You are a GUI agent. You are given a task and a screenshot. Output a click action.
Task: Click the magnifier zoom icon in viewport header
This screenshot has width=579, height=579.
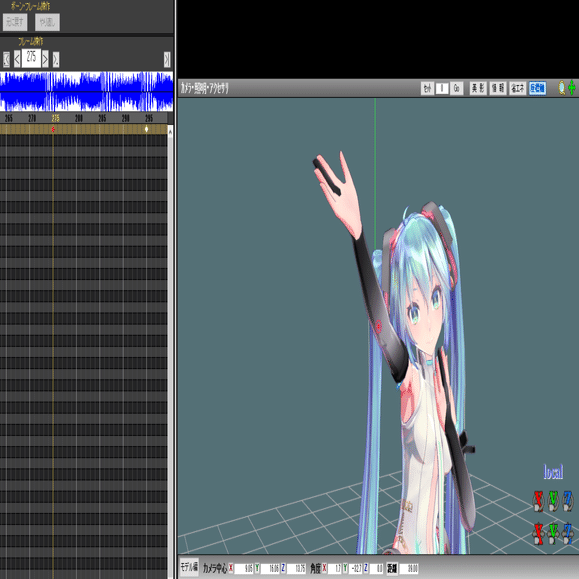click(x=562, y=88)
